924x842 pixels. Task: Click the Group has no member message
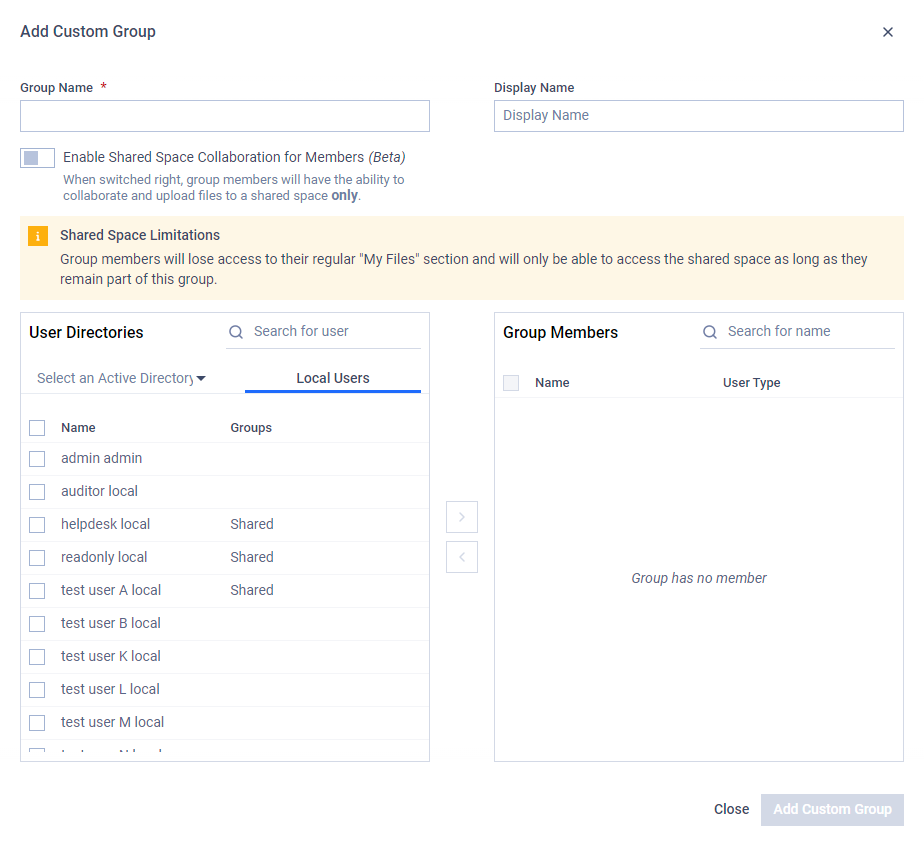click(699, 578)
